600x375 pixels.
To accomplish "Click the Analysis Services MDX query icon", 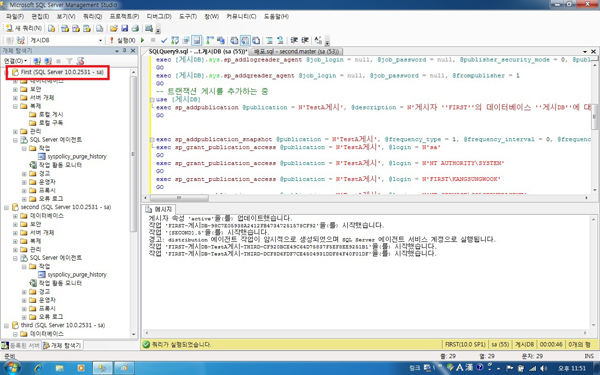I will [65, 28].
